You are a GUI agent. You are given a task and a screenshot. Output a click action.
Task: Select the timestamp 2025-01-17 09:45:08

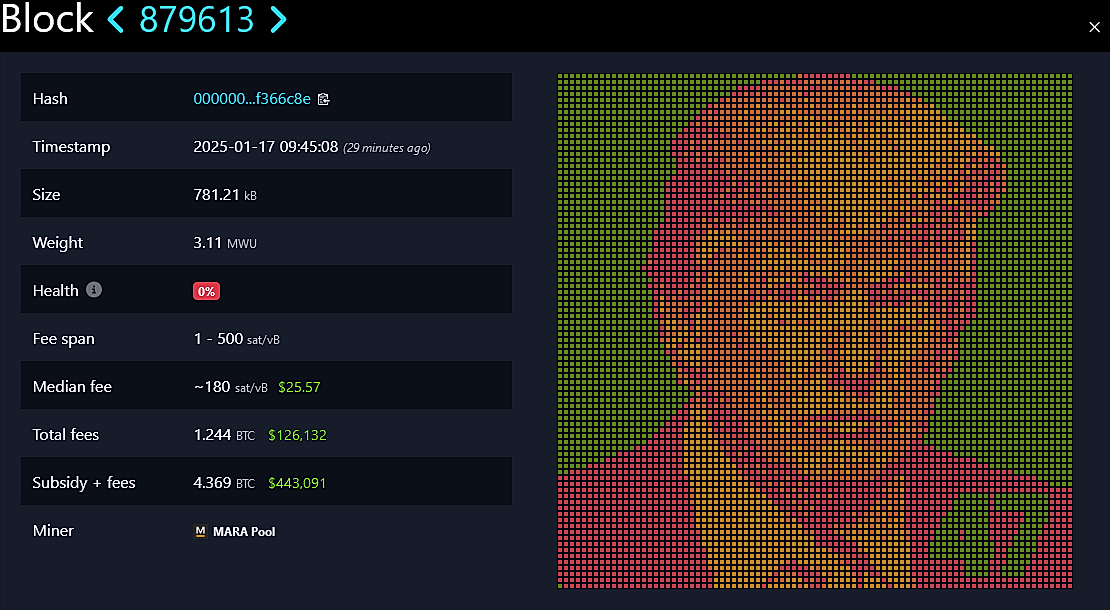coord(265,147)
